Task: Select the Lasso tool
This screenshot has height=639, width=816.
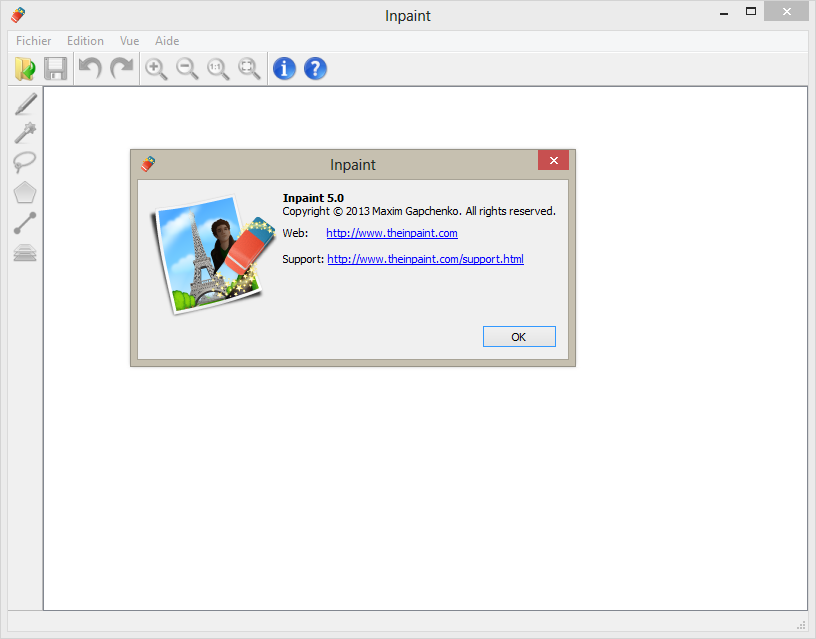Action: coord(25,162)
